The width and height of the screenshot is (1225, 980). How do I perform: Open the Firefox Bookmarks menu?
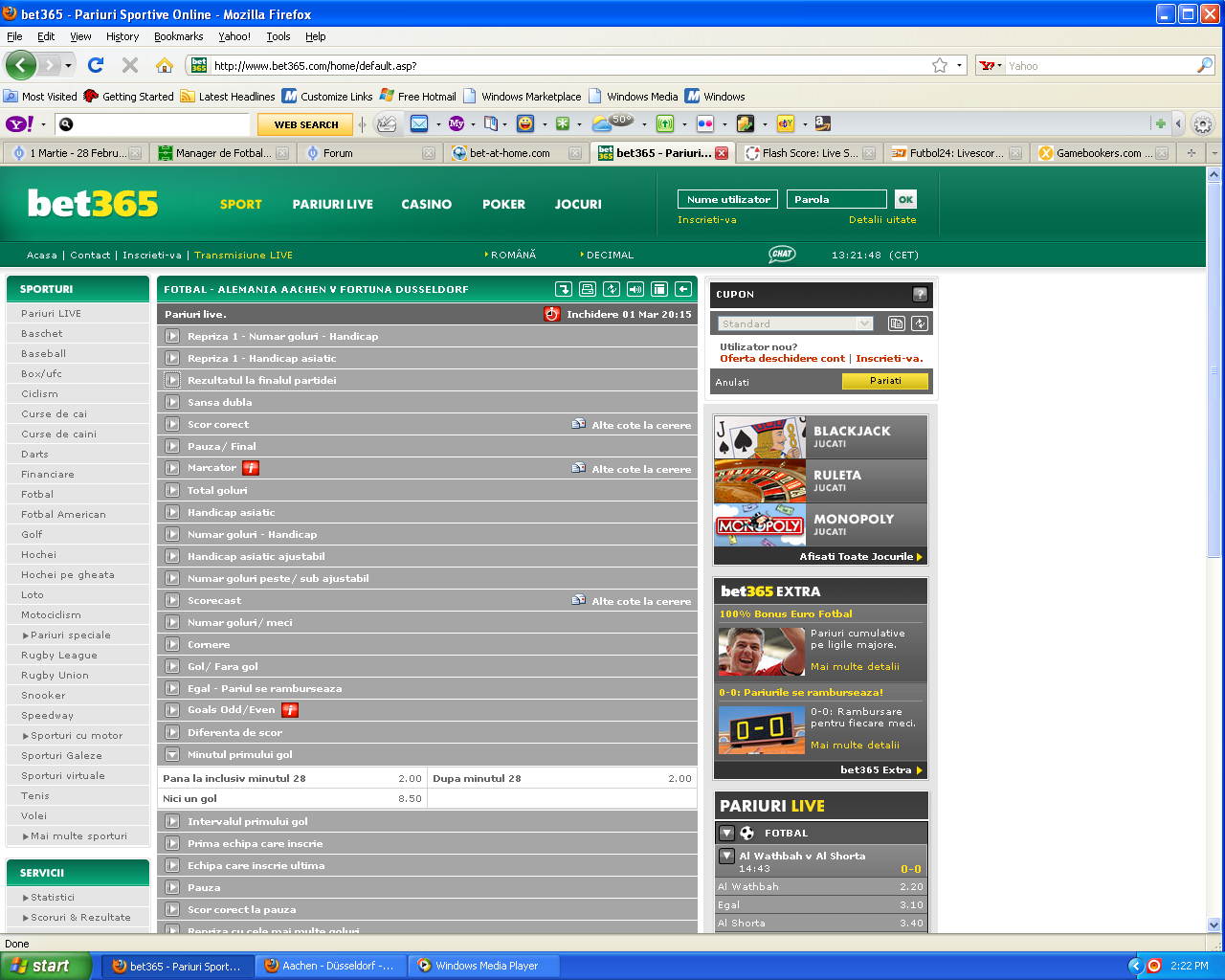tap(178, 36)
